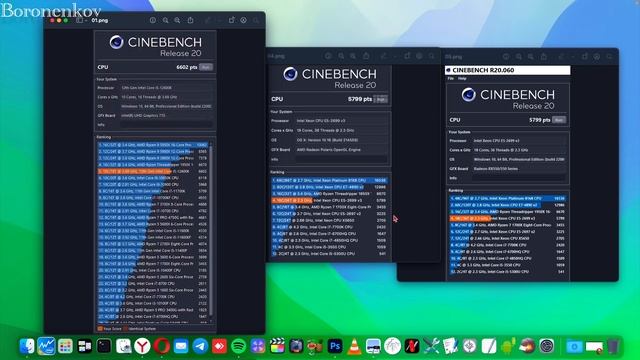Zoom in on the 01.png Preview window
Viewport: 640px width, 360px height.
[177, 20]
